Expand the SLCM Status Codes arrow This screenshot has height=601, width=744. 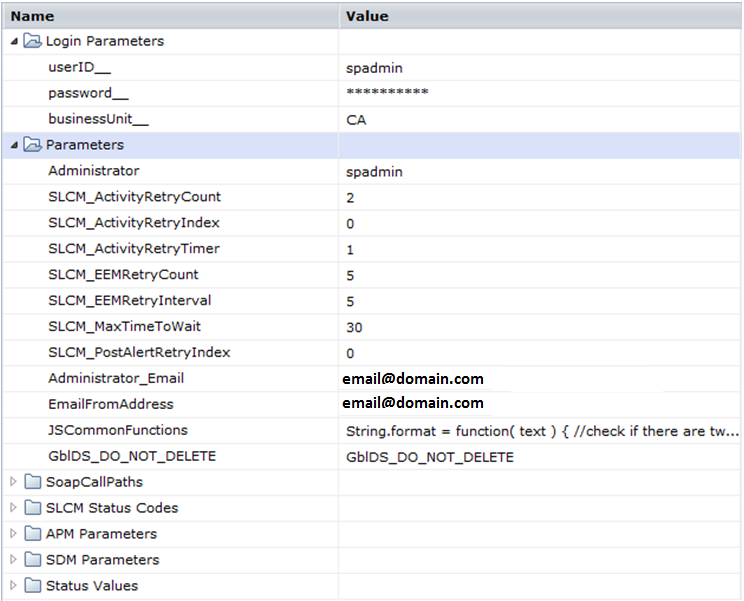click(x=13, y=508)
